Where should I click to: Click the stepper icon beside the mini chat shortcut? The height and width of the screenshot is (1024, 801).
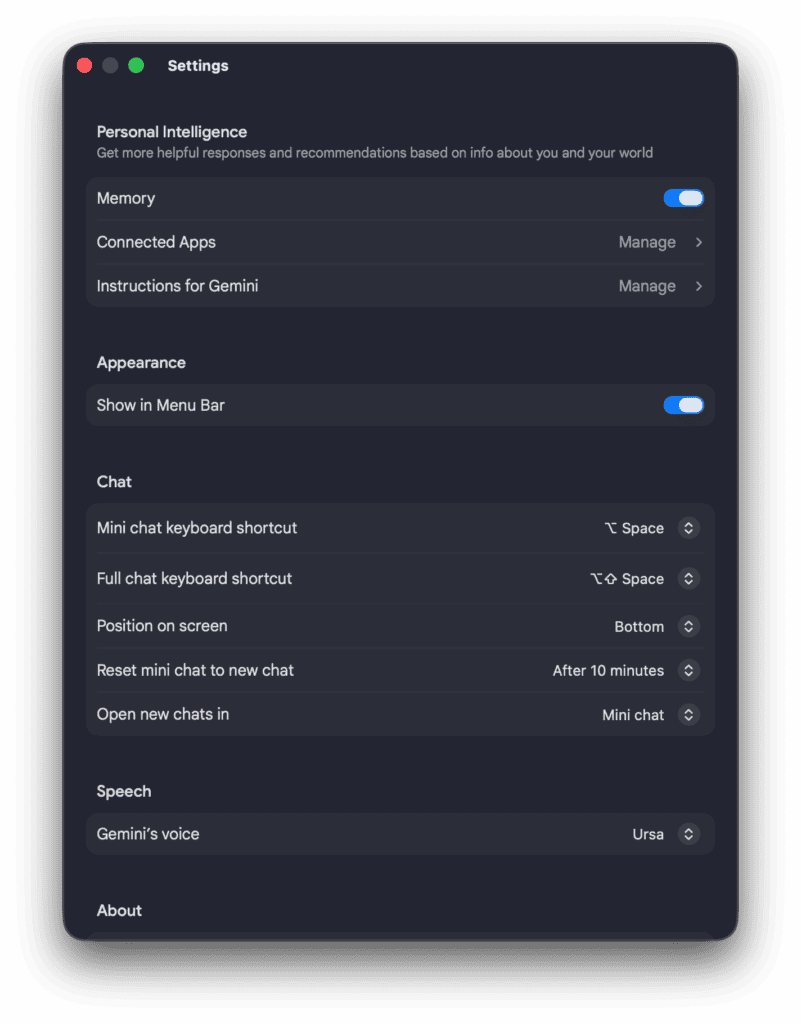(x=688, y=528)
